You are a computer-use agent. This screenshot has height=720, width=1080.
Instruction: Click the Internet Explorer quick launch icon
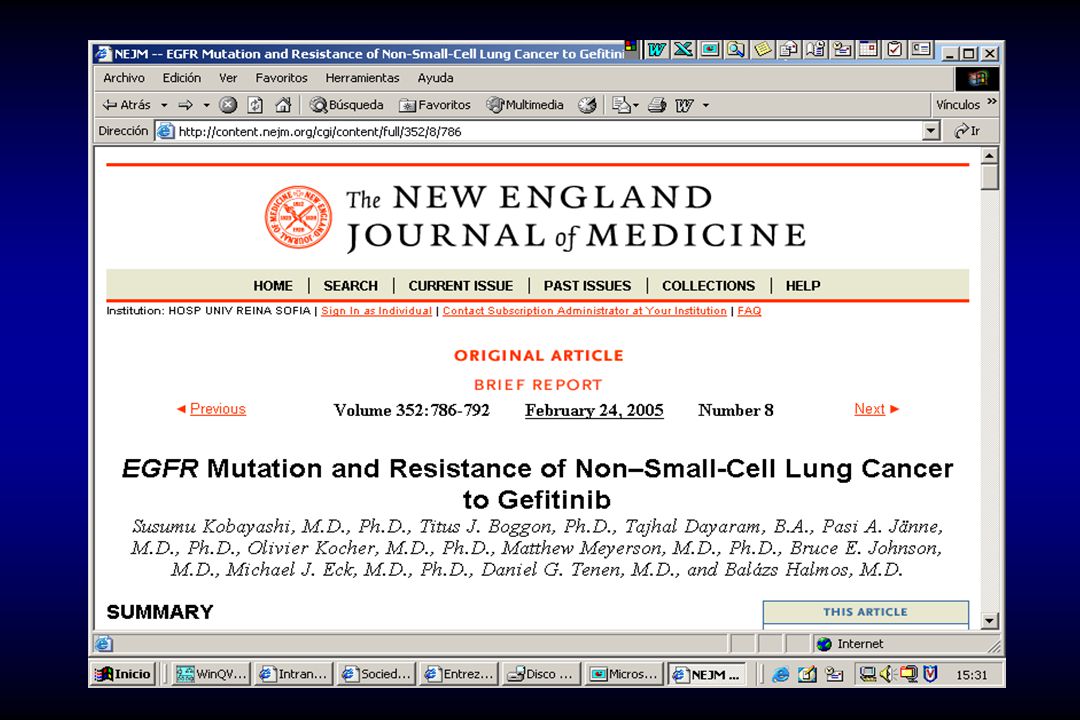780,675
